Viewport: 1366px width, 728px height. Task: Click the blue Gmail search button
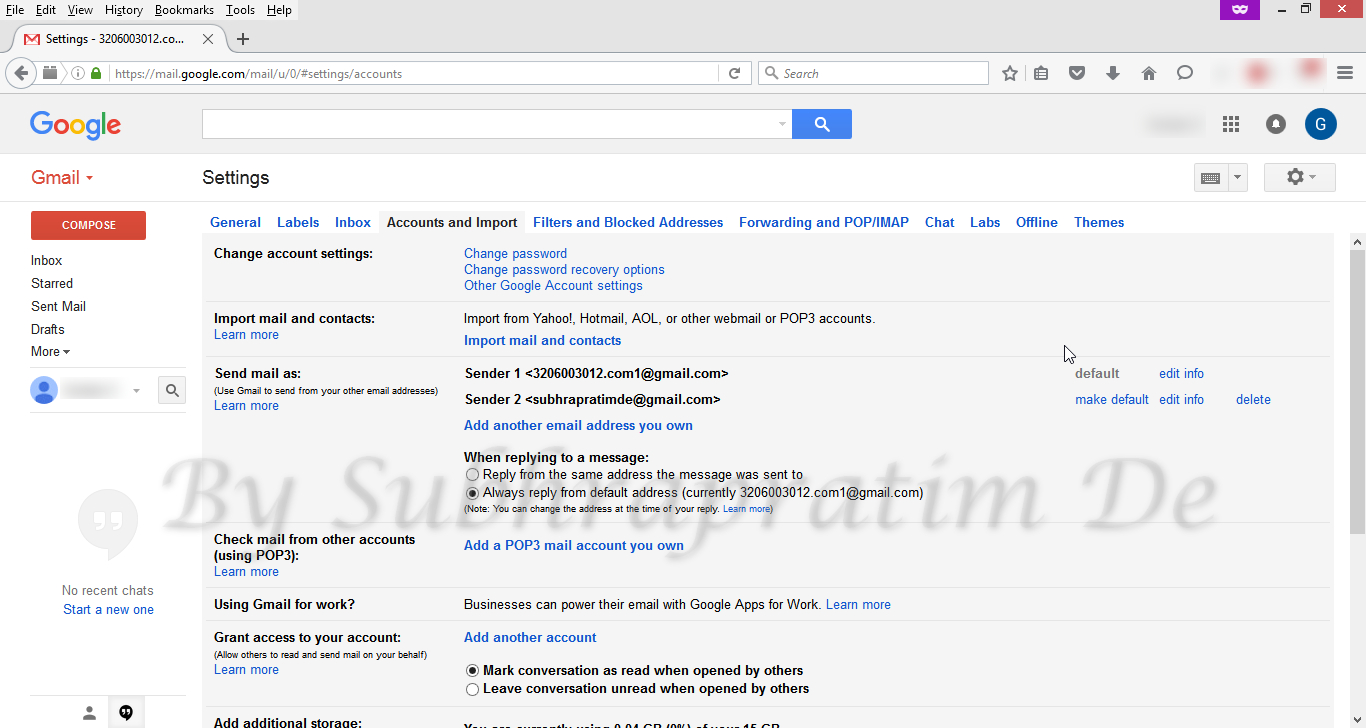[x=822, y=124]
